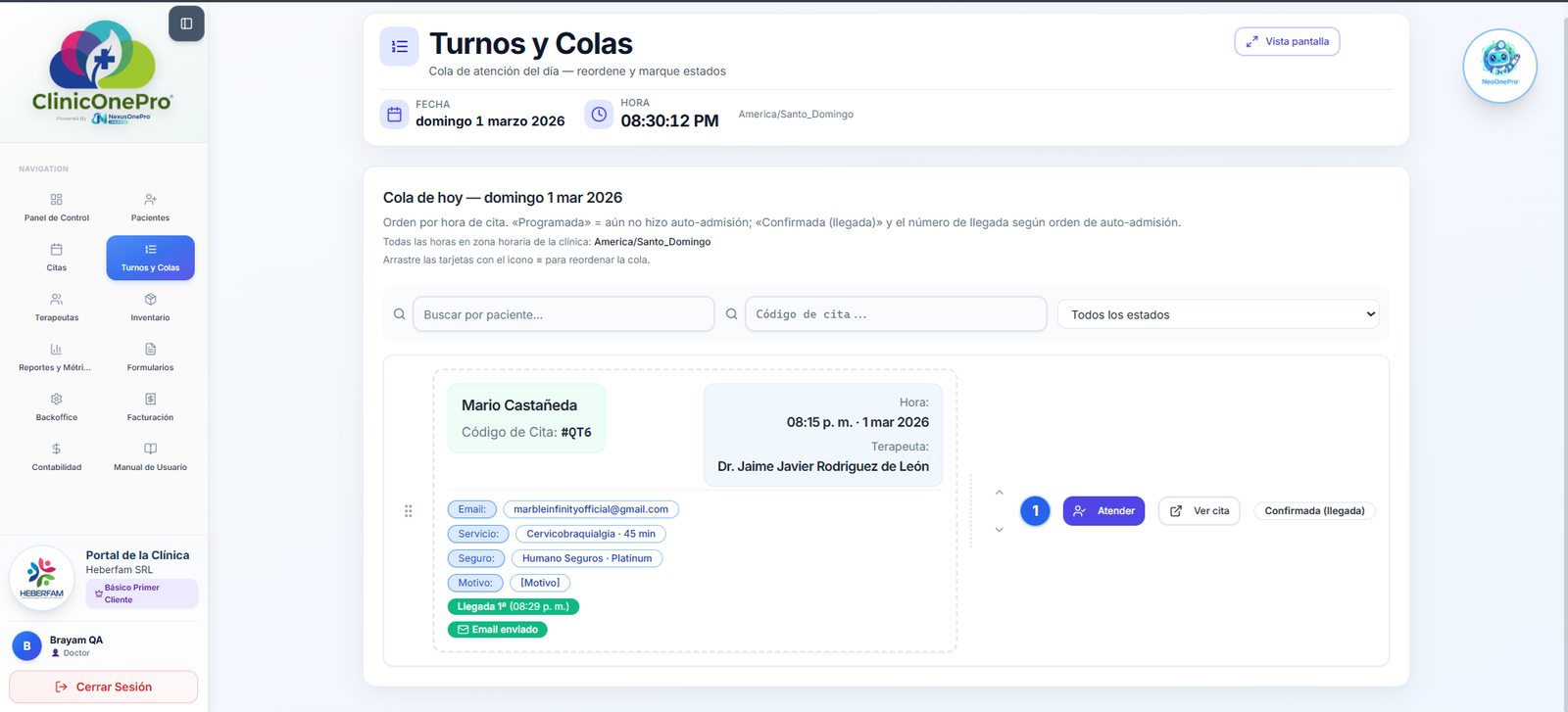This screenshot has width=1568, height=712.
Task: Click the search icon by Código de cita
Action: 731,314
